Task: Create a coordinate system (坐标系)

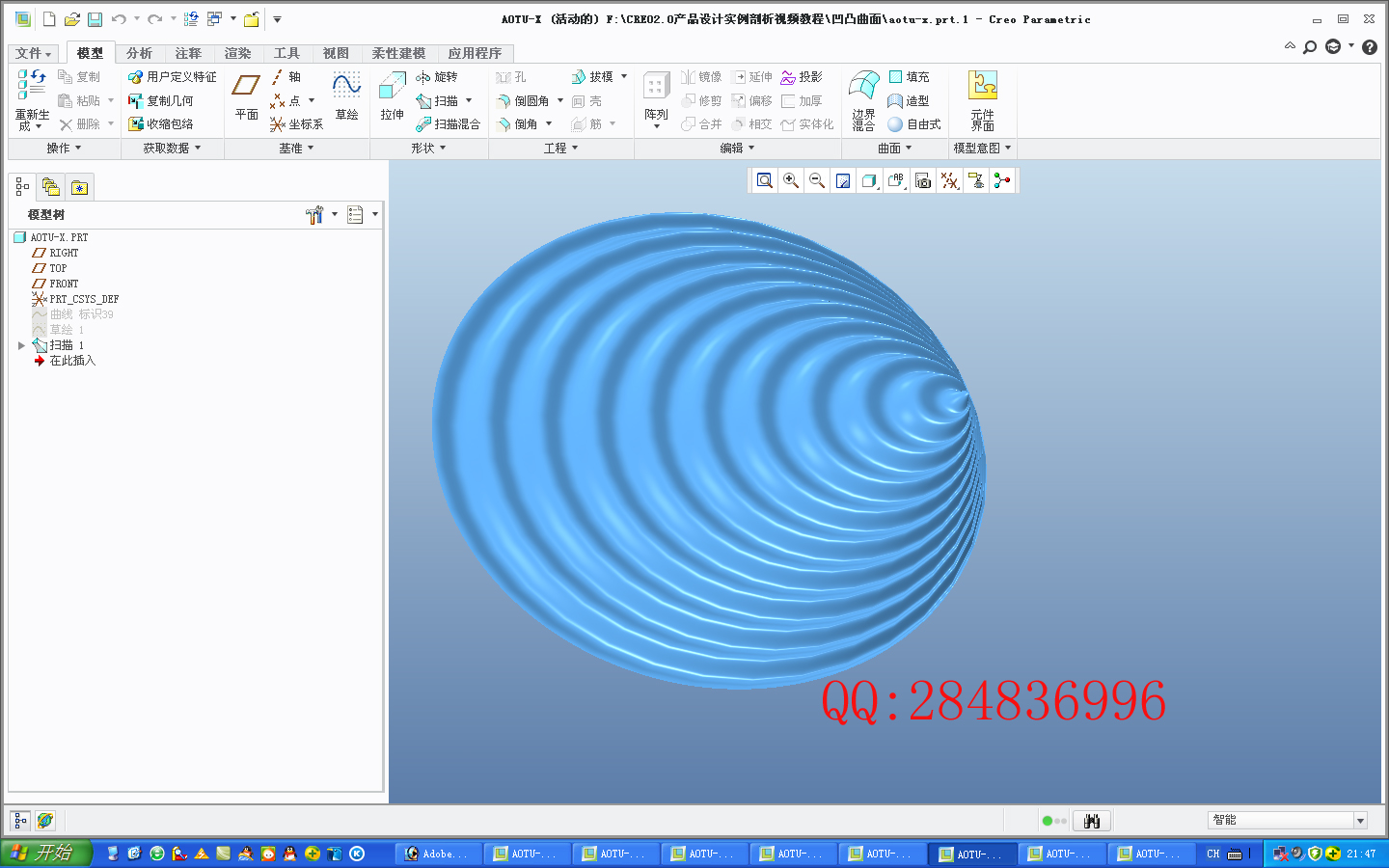Action: point(296,124)
